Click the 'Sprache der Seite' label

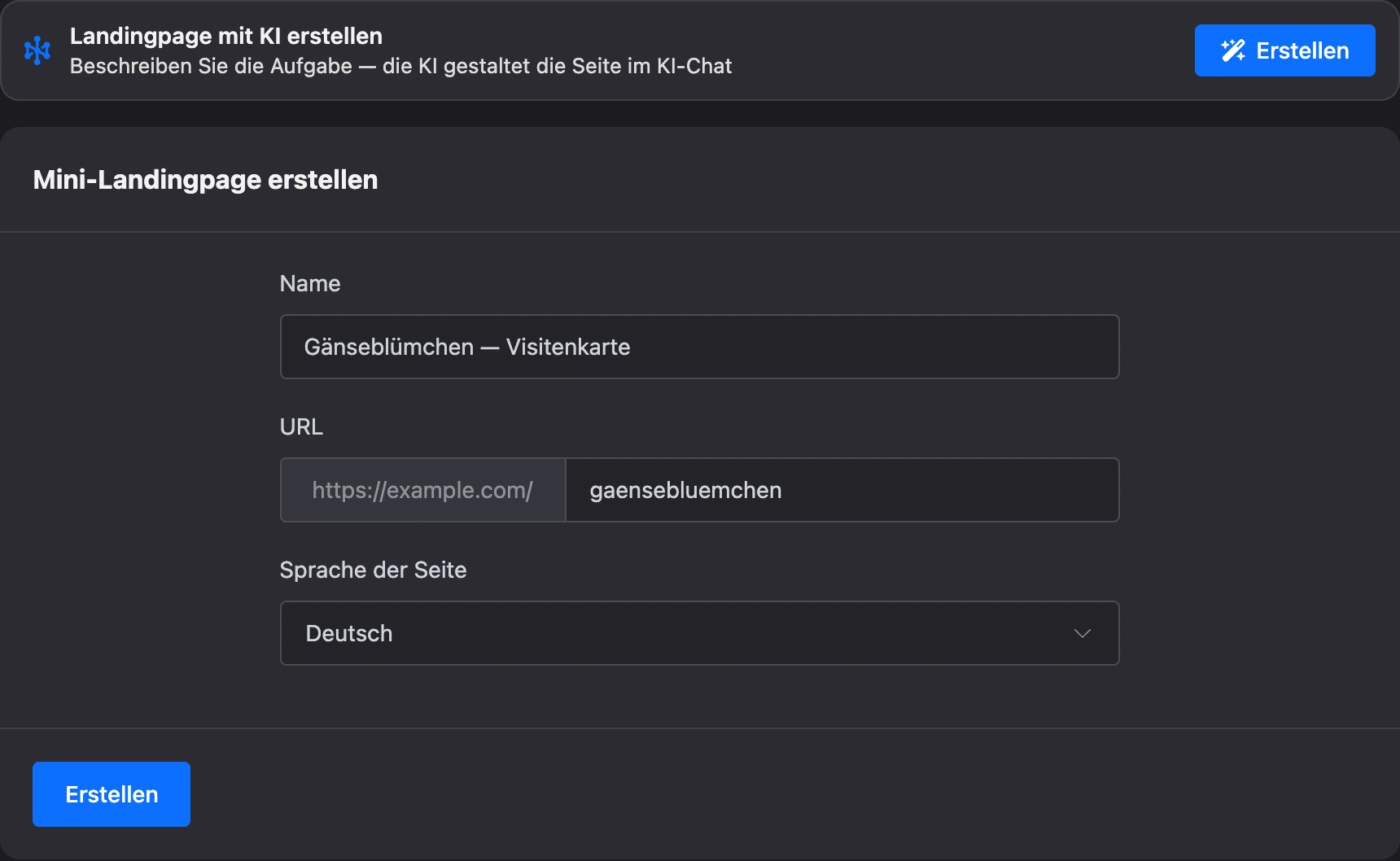pyautogui.click(x=373, y=570)
